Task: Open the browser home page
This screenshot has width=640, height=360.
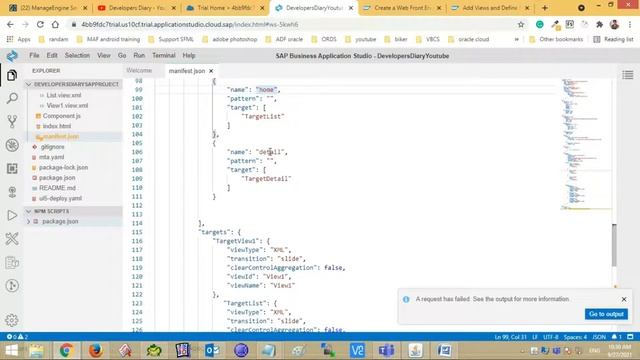Action: click(55, 24)
